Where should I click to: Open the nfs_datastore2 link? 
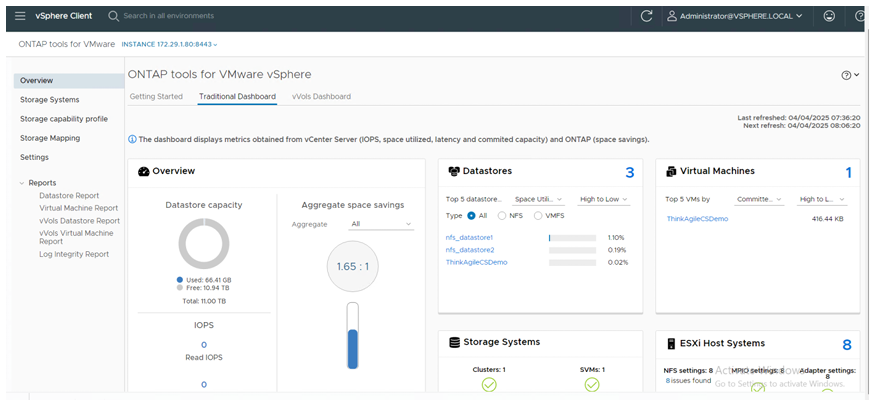coord(470,250)
